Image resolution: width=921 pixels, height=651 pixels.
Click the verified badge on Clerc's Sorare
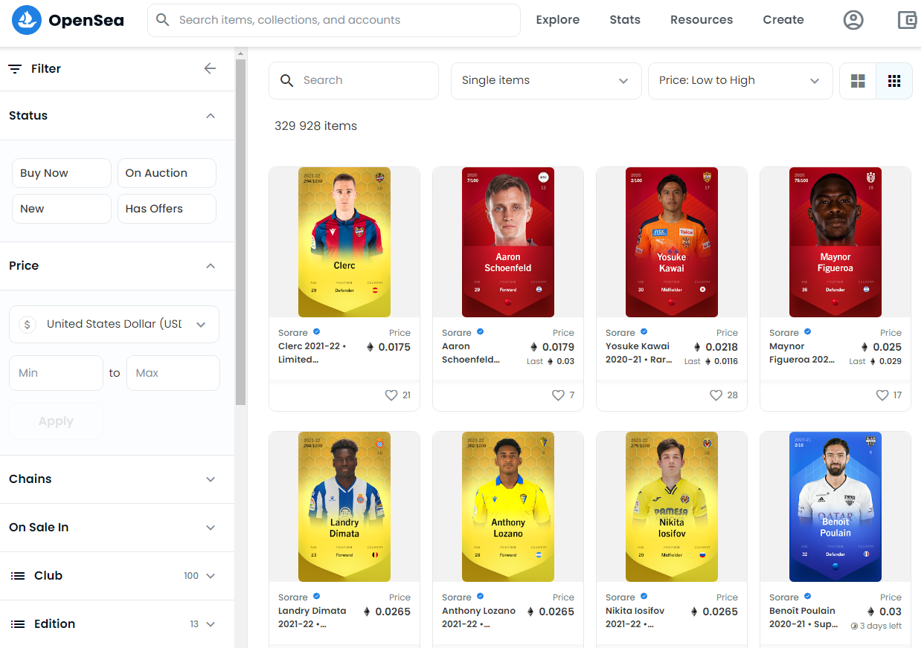point(317,332)
